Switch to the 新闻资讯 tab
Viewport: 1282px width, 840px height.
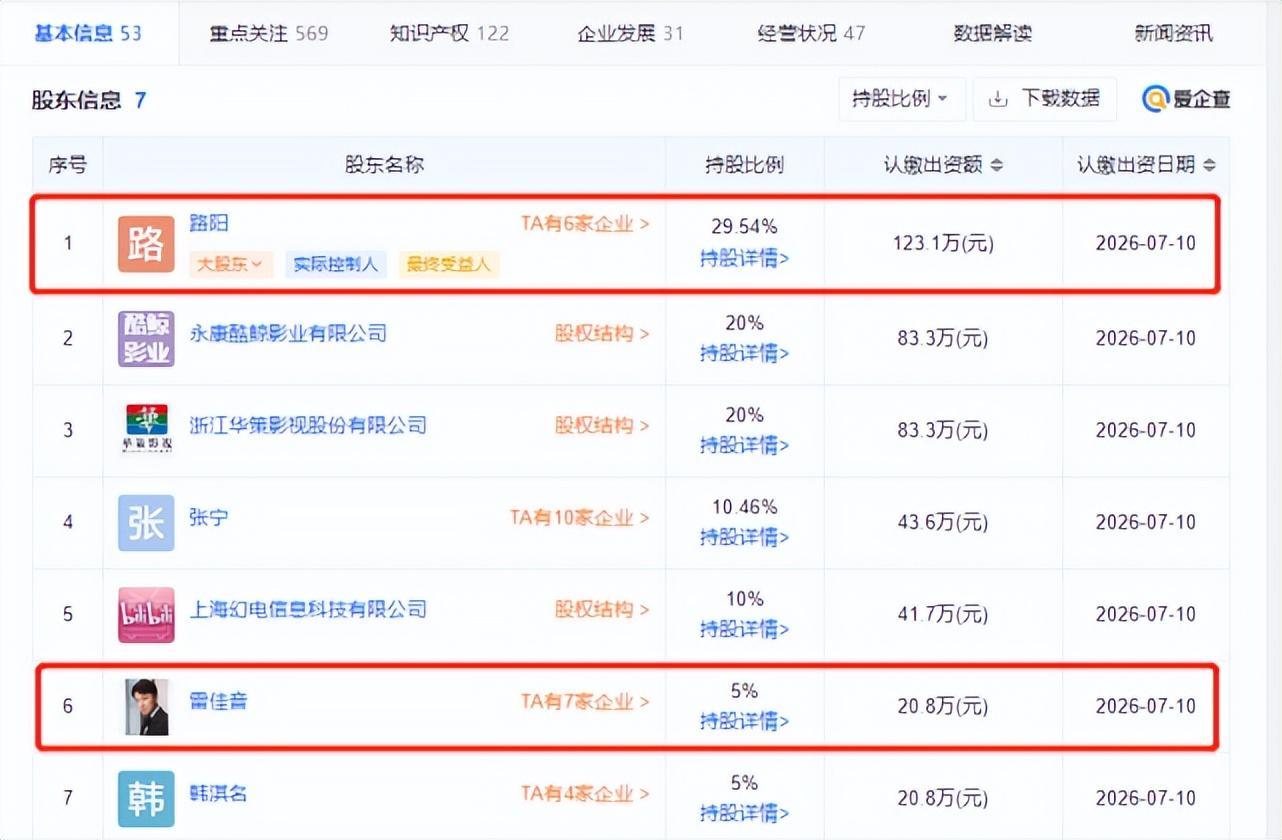(x=1173, y=33)
